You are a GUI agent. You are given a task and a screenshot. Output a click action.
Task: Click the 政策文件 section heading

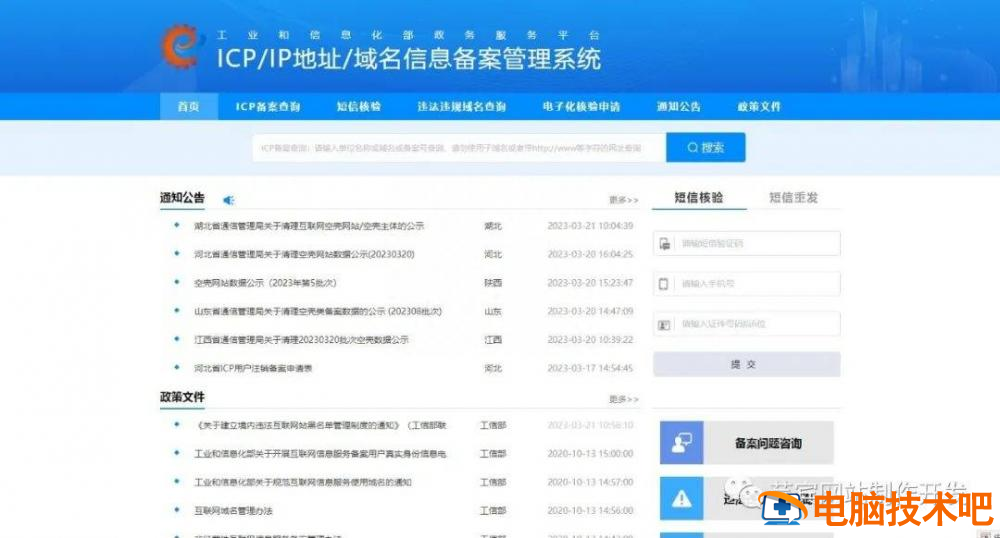pos(182,397)
